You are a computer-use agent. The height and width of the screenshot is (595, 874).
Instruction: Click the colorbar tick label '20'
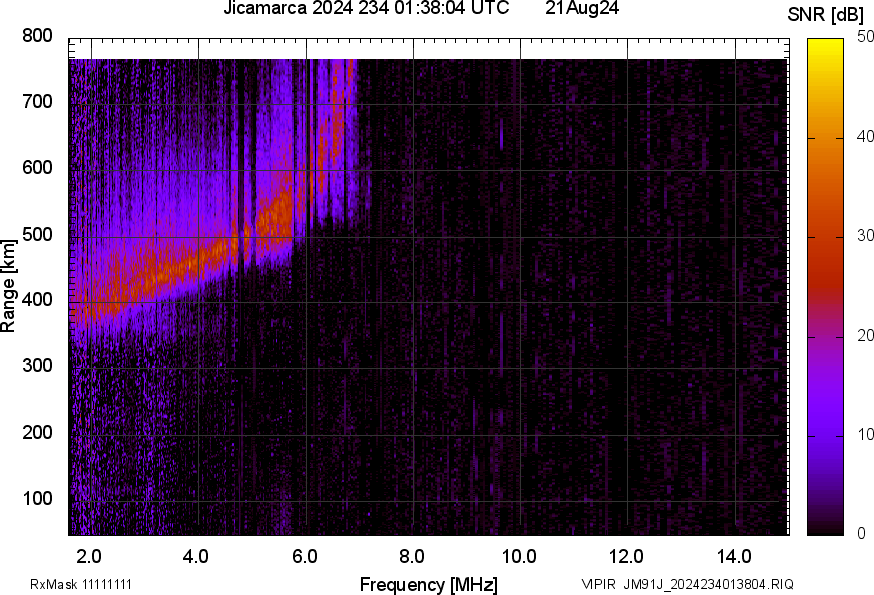click(866, 335)
